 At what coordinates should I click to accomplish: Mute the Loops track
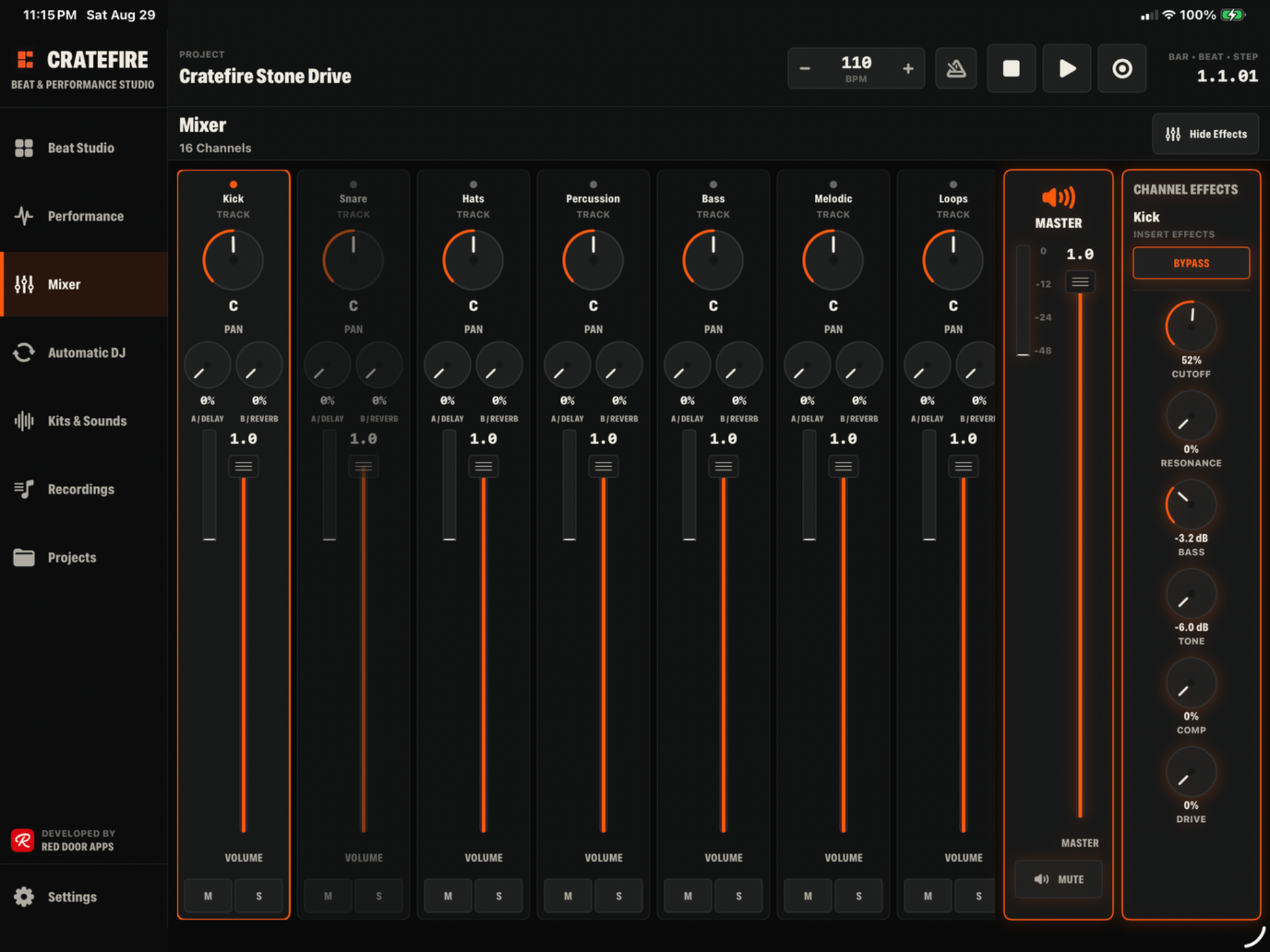(x=928, y=896)
